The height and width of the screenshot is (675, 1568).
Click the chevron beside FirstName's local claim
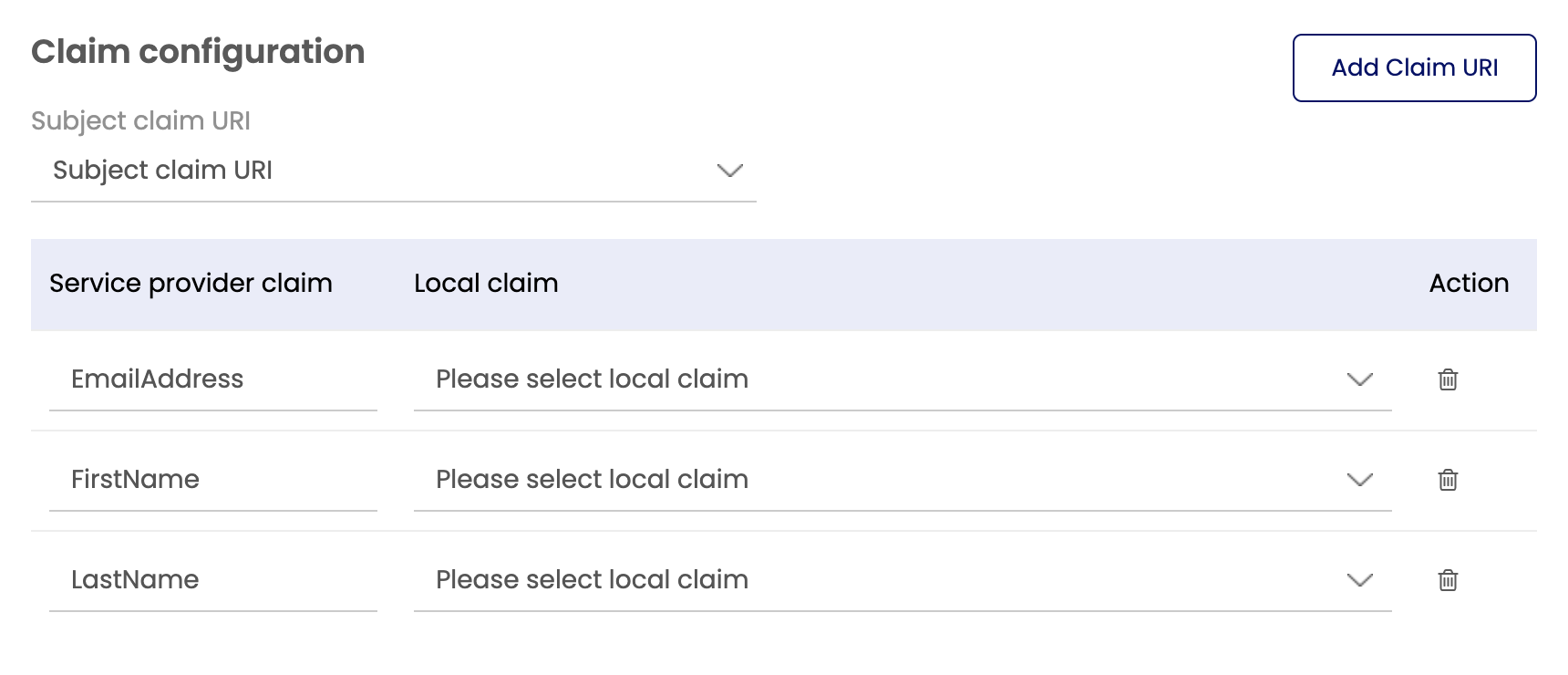coord(1358,480)
